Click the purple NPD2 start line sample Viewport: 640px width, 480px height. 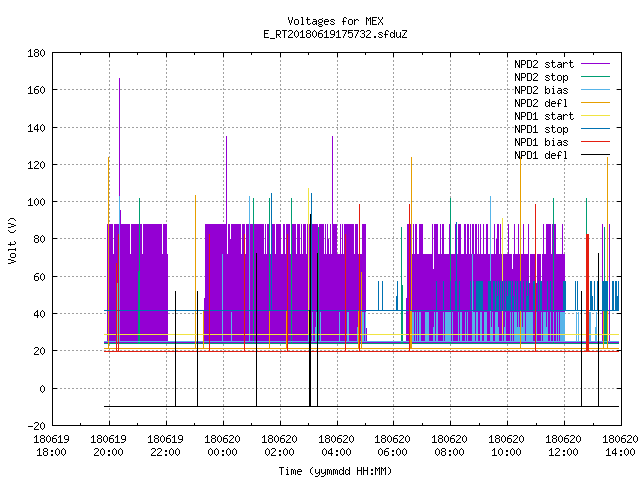(595, 64)
